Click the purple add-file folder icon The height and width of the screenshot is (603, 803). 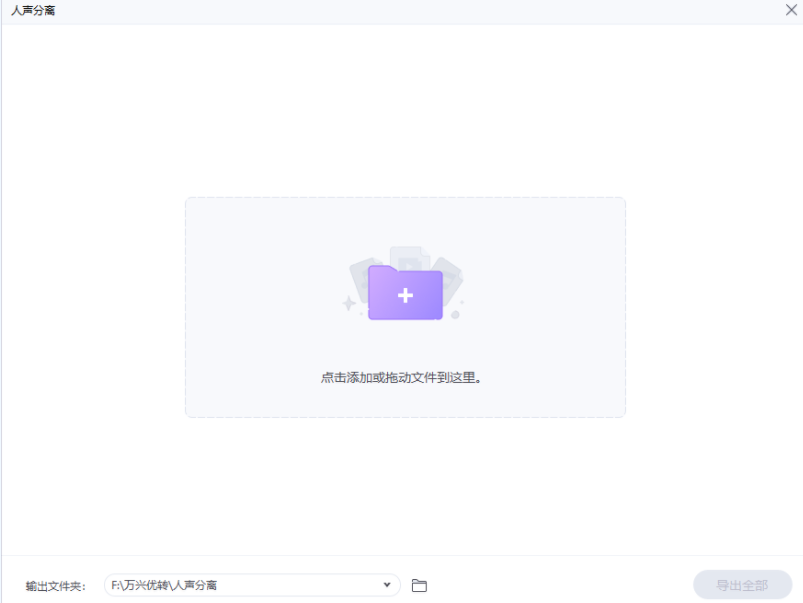(405, 293)
